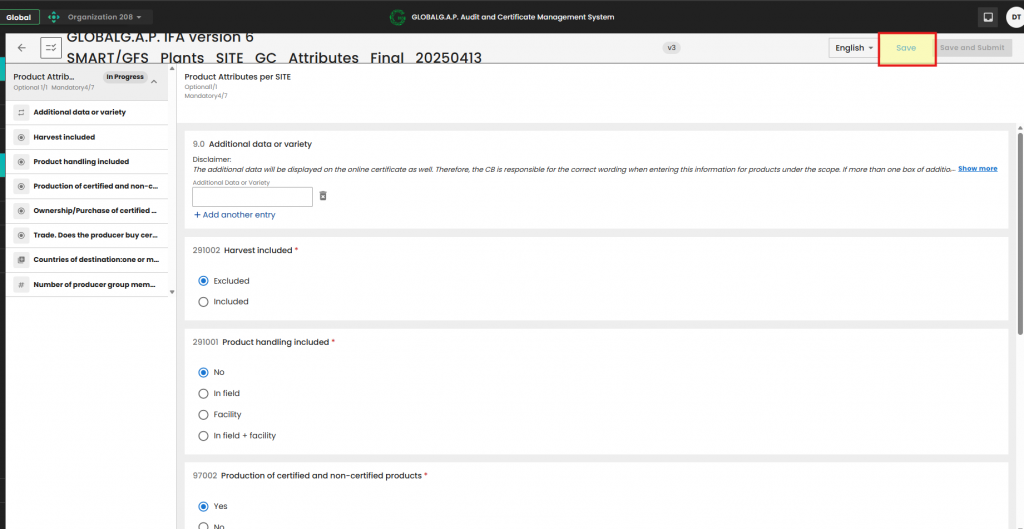Delete the Additional Data entry with trash icon

(323, 196)
